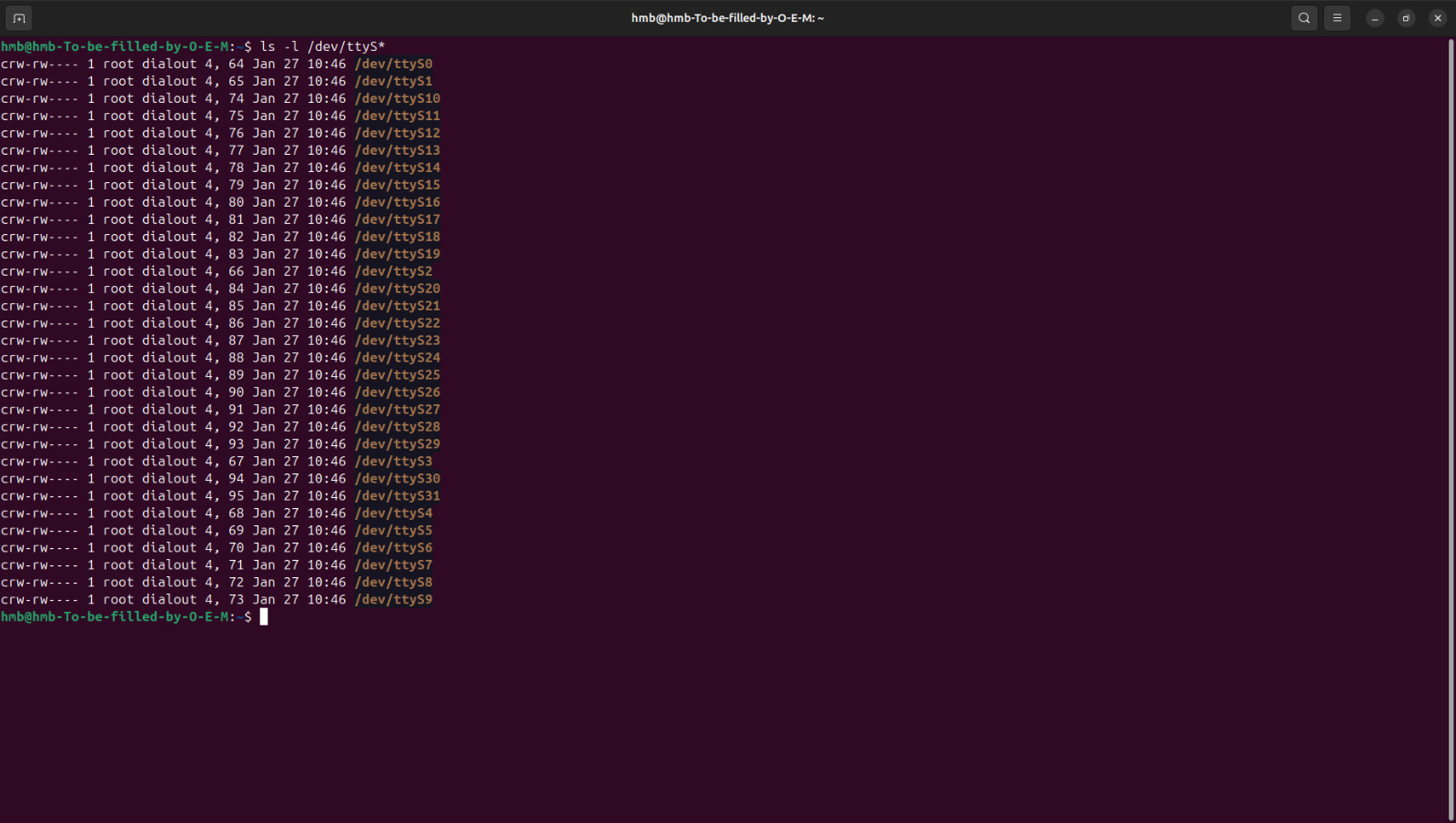Click the word dialout on ttyS1 row
The image size is (1456, 823).
click(x=169, y=81)
